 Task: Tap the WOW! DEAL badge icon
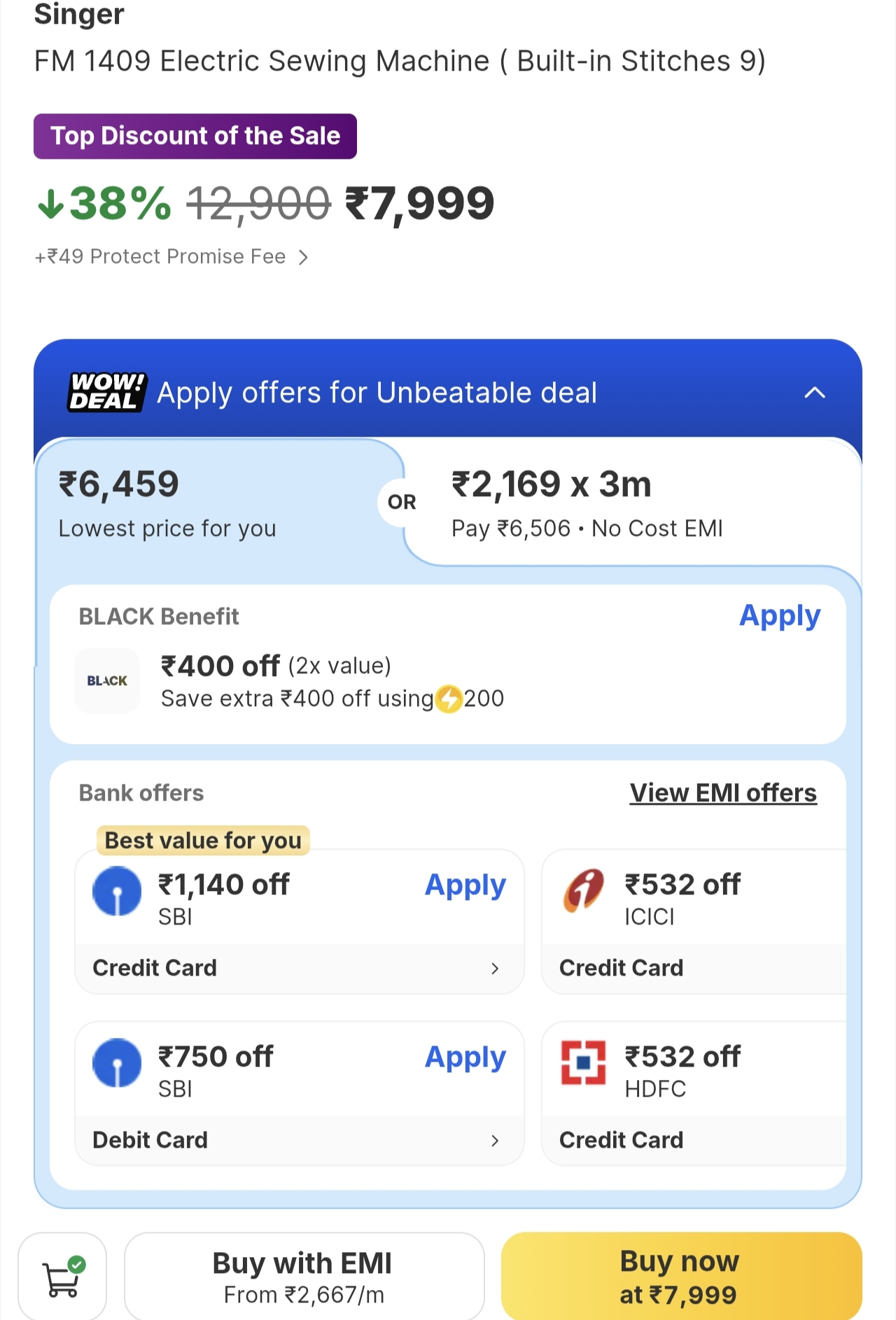coord(107,392)
